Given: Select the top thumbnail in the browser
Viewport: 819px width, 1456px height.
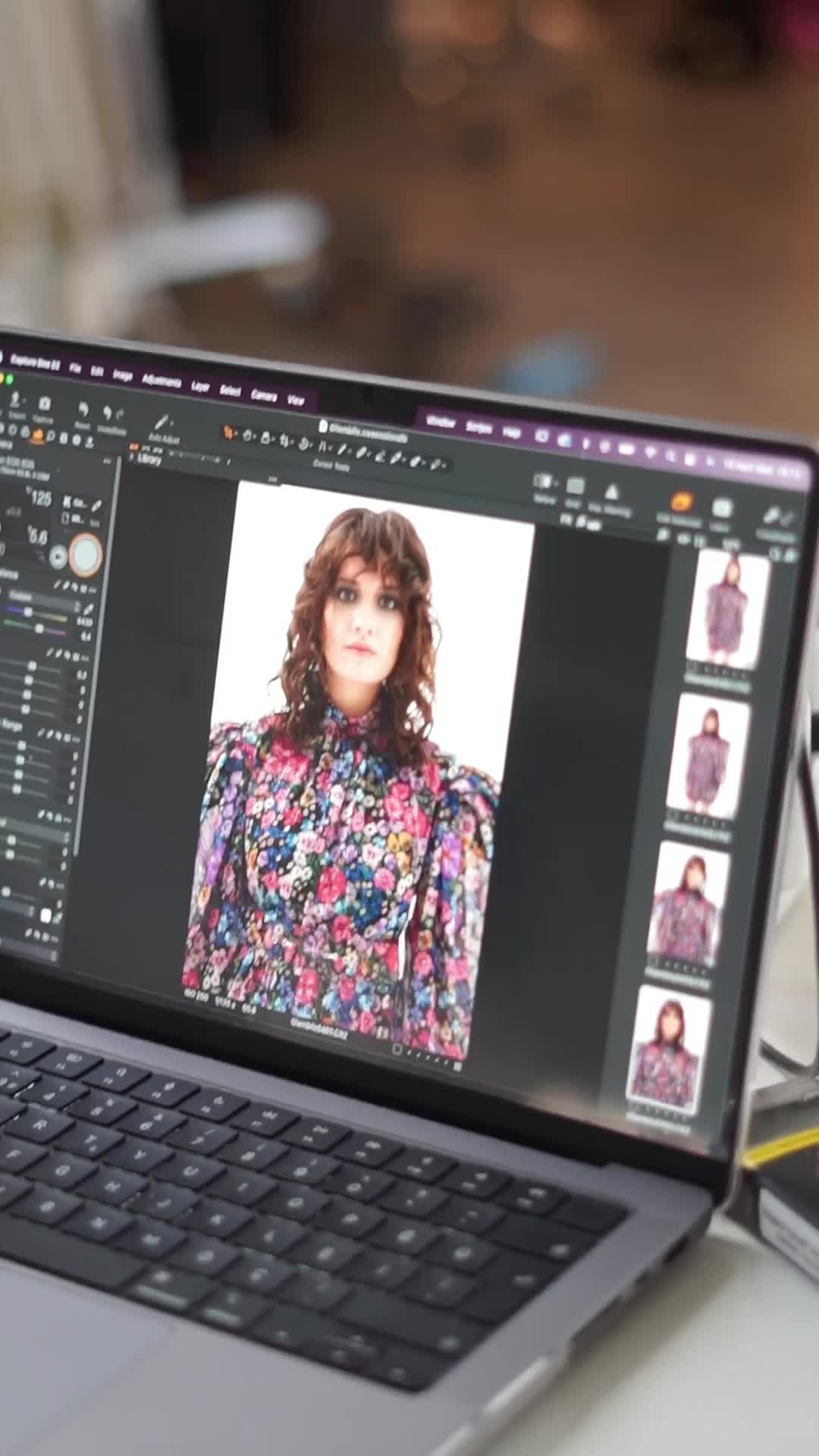Looking at the screenshot, I should 726,608.
